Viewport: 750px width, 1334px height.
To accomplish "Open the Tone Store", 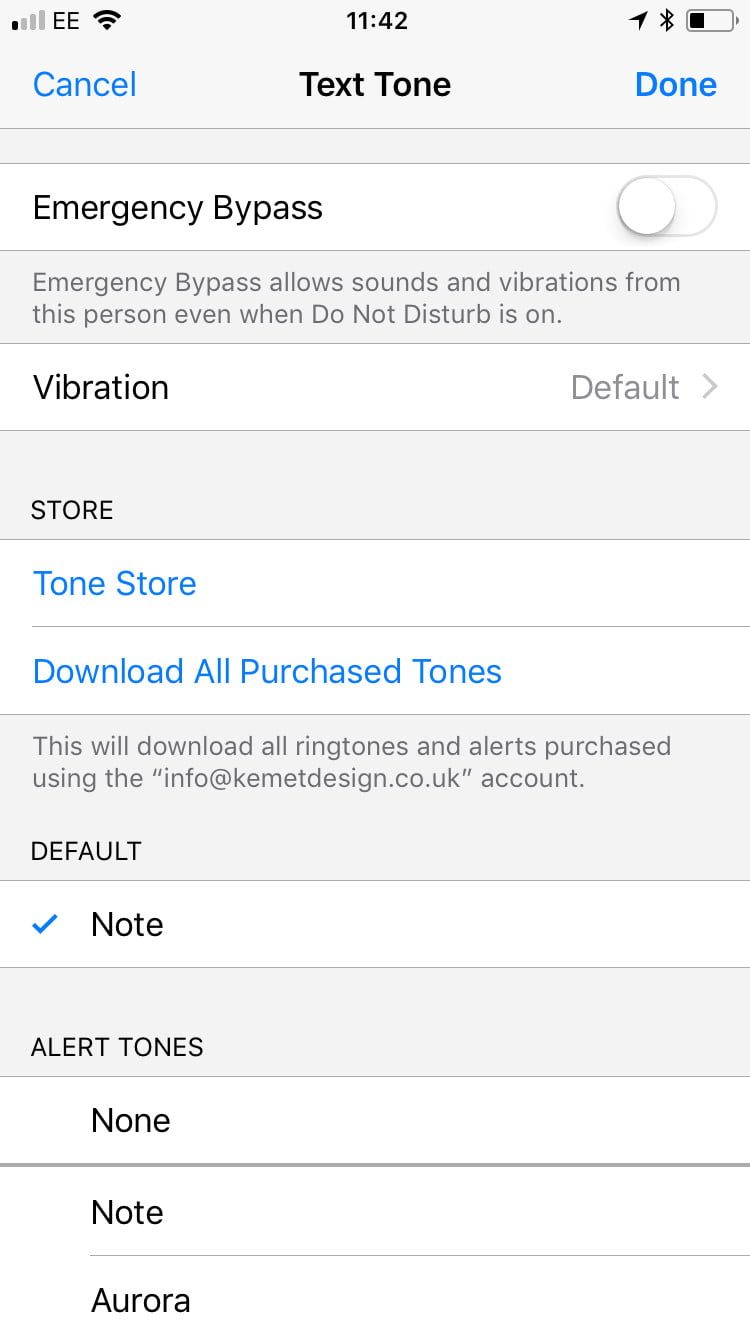I will pos(115,584).
